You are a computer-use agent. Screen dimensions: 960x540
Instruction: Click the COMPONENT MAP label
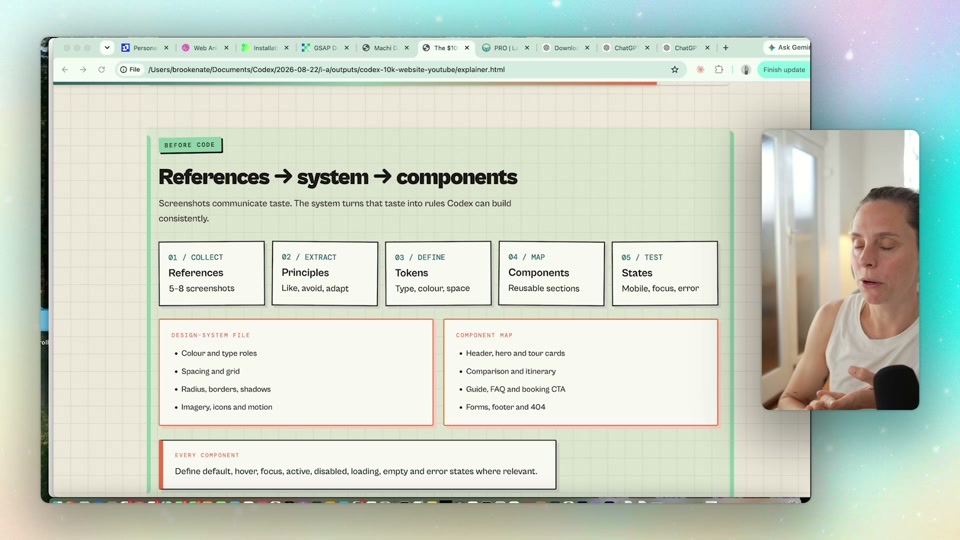coord(484,336)
